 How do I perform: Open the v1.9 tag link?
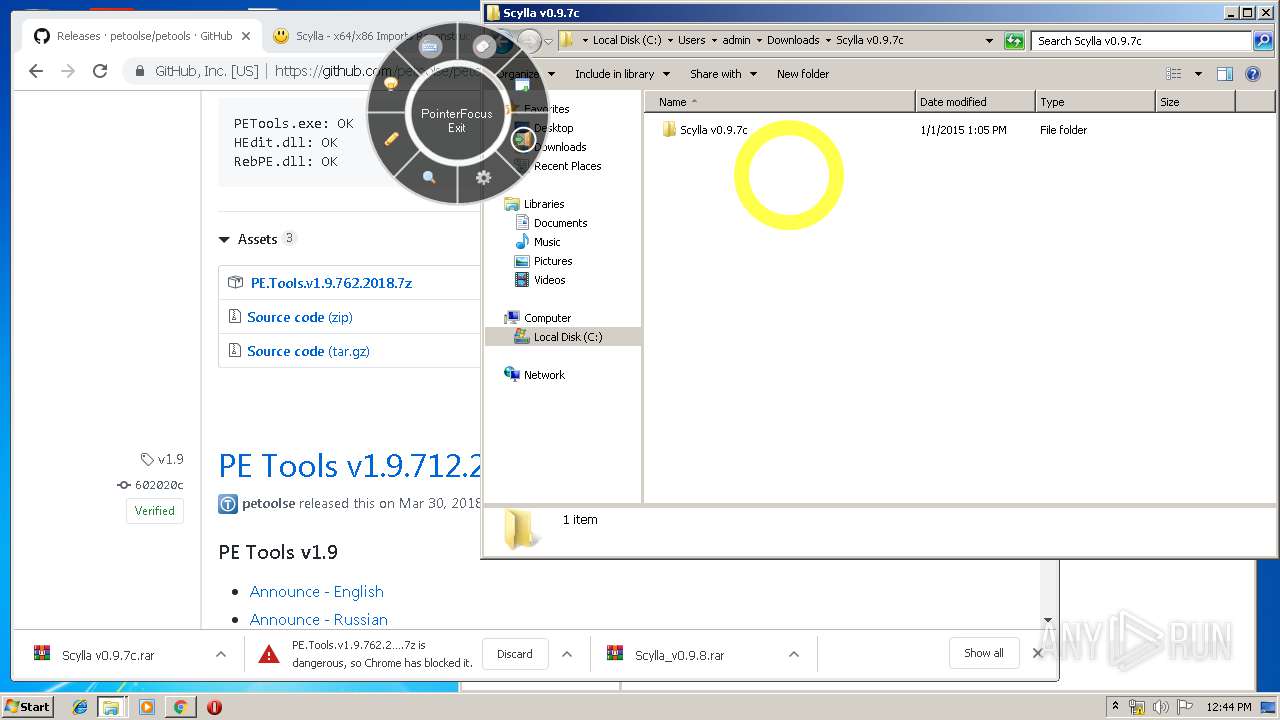pos(163,459)
